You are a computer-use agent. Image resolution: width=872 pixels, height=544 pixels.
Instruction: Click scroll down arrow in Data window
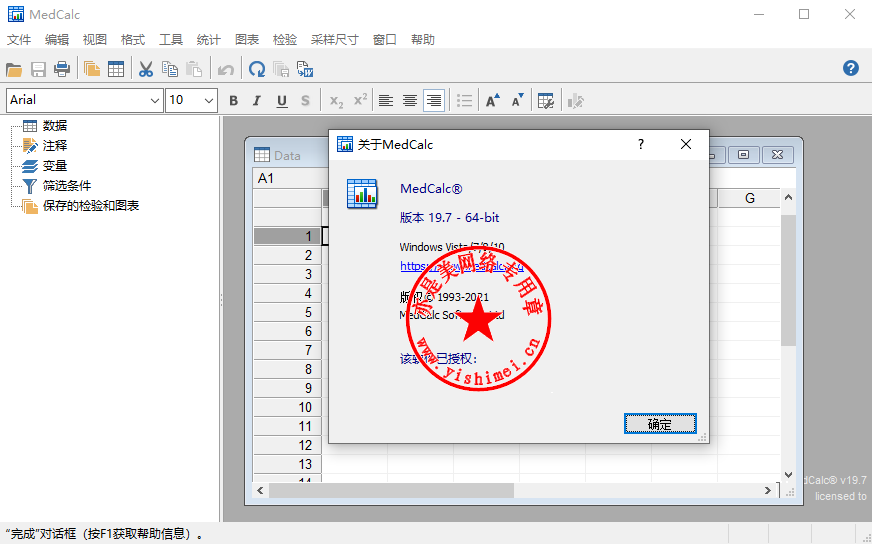point(788,474)
